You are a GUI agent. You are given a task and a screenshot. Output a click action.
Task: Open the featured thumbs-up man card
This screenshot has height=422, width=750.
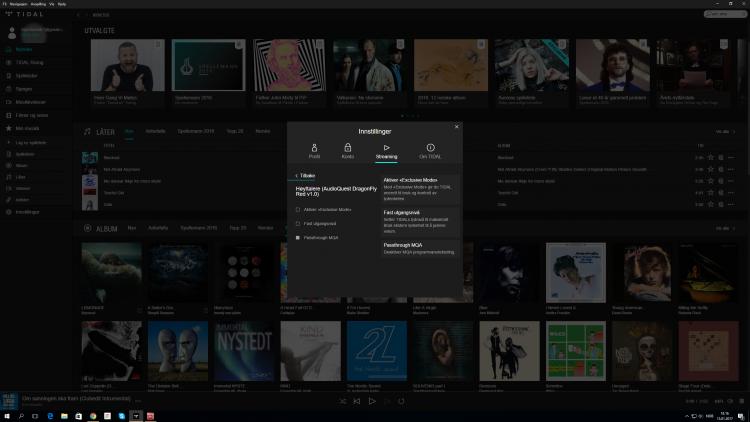pyautogui.click(x=128, y=65)
